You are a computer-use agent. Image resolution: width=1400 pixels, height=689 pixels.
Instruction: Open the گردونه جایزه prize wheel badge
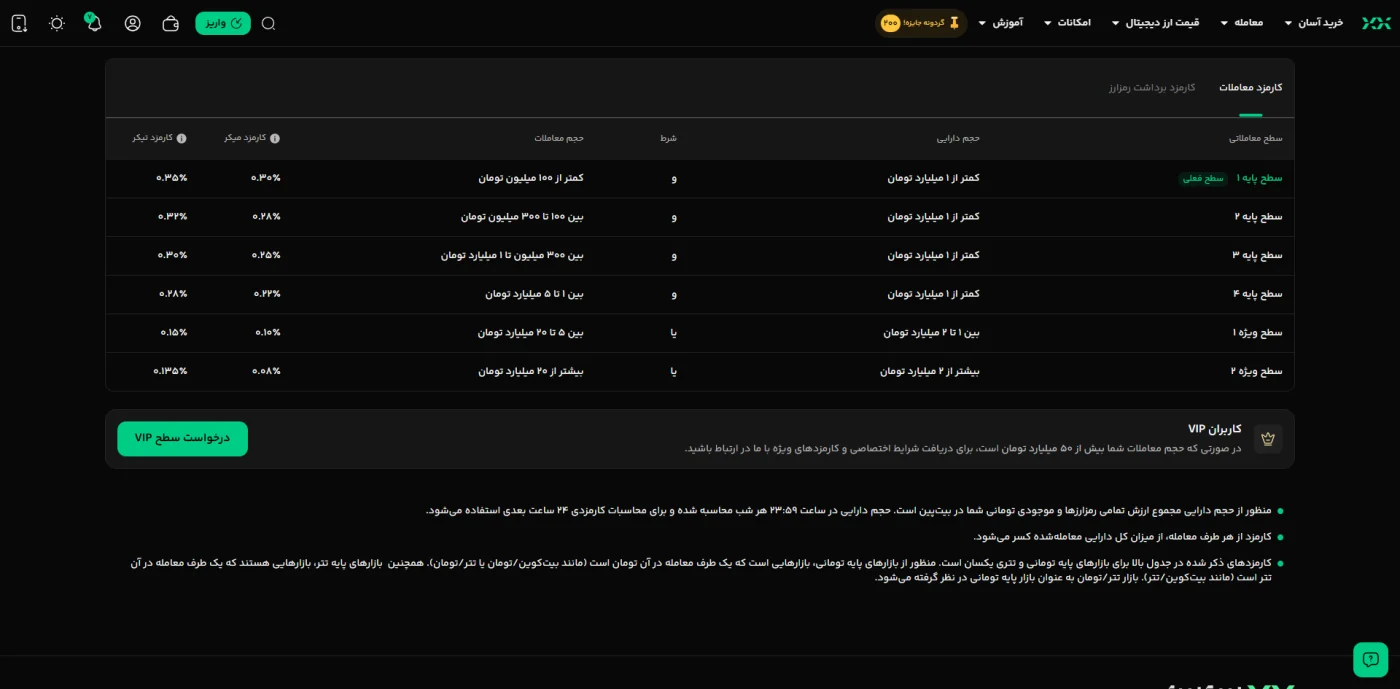tap(921, 23)
